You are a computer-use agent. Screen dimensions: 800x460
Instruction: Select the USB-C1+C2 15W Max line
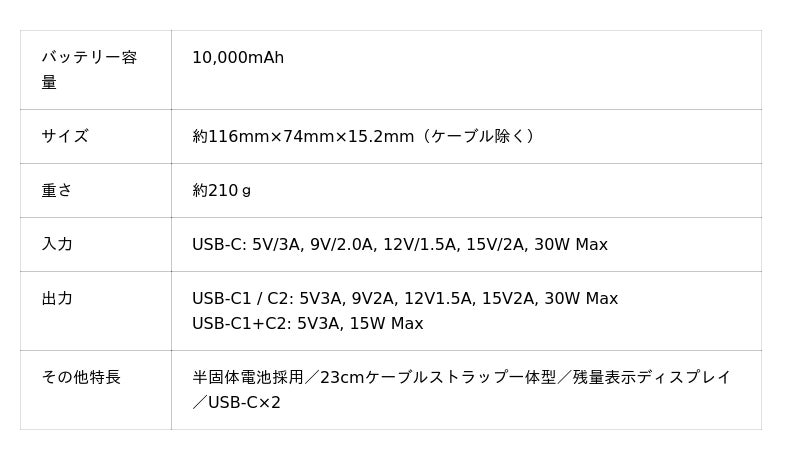point(307,323)
